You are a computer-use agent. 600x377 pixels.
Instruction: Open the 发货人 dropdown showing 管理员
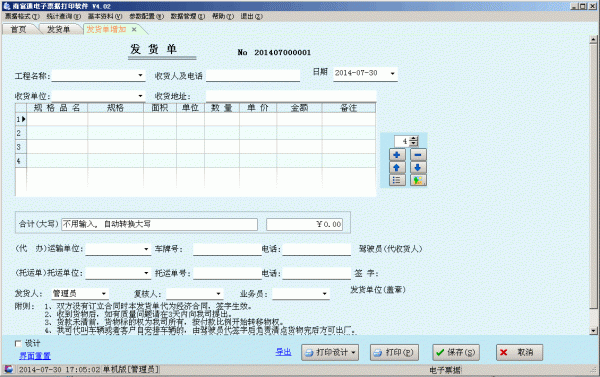point(104,294)
